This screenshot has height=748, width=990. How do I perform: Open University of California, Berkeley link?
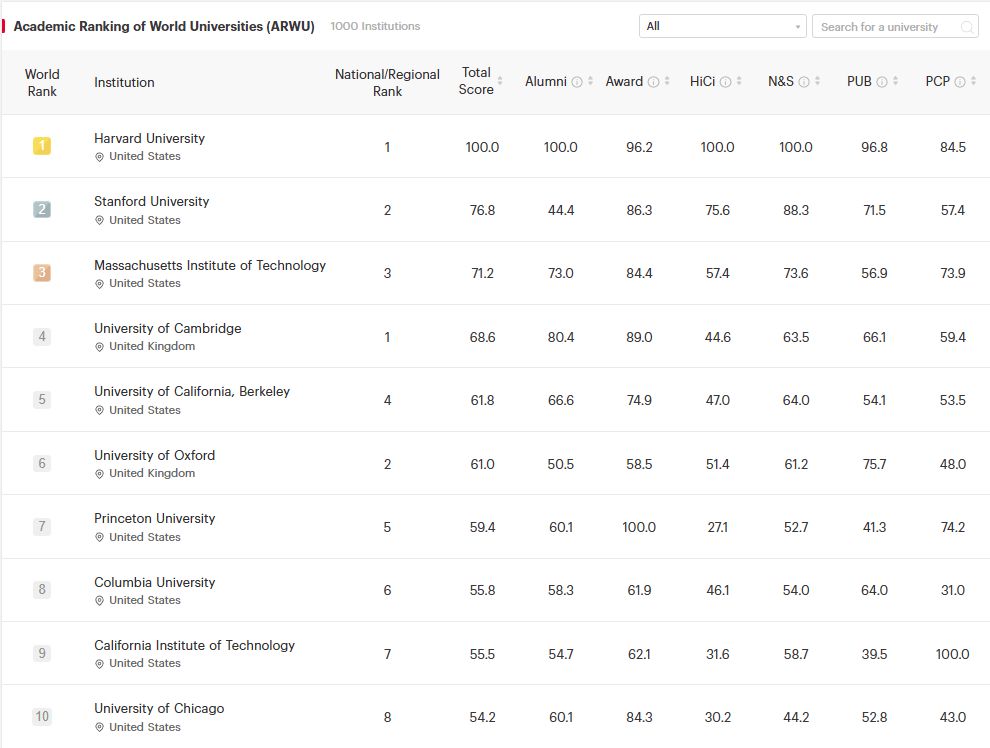(192, 391)
